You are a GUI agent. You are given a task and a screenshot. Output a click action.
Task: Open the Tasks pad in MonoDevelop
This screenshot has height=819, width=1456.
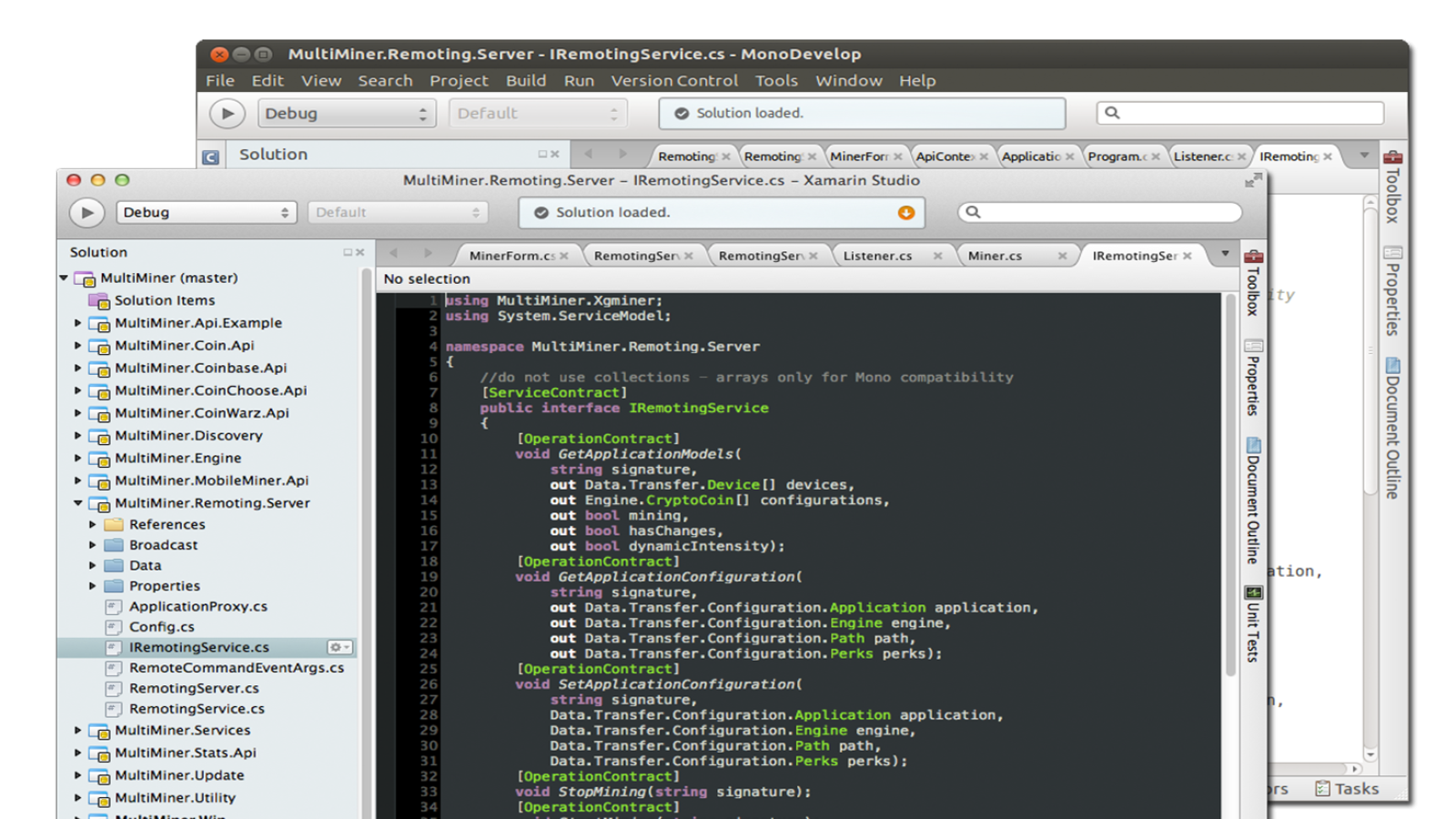click(x=1347, y=789)
